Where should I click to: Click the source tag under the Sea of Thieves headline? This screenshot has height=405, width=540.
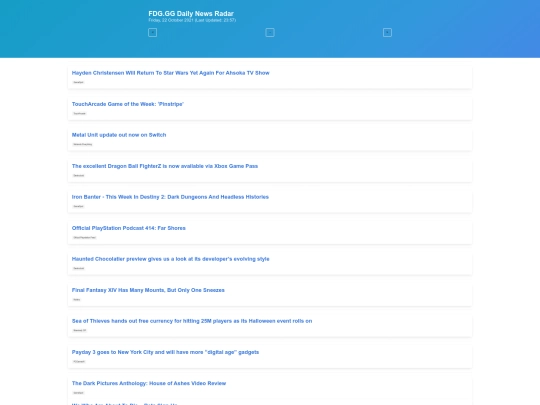pyautogui.click(x=80, y=330)
